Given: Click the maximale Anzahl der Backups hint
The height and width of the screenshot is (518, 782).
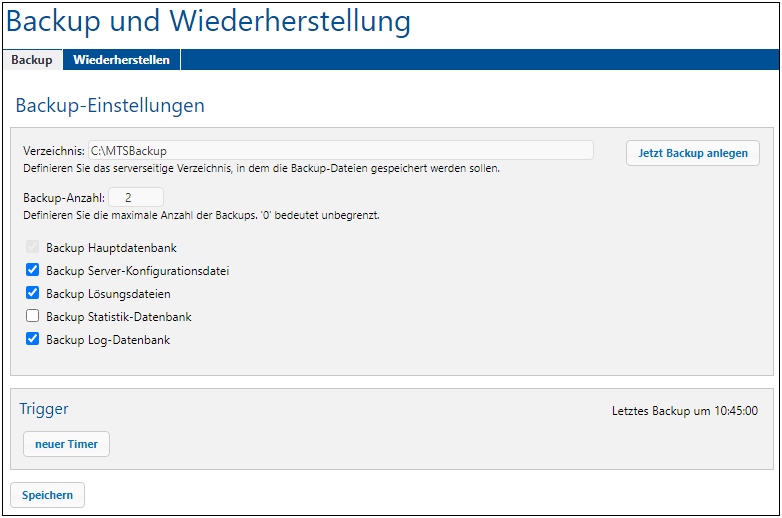Looking at the screenshot, I should click(x=200, y=215).
